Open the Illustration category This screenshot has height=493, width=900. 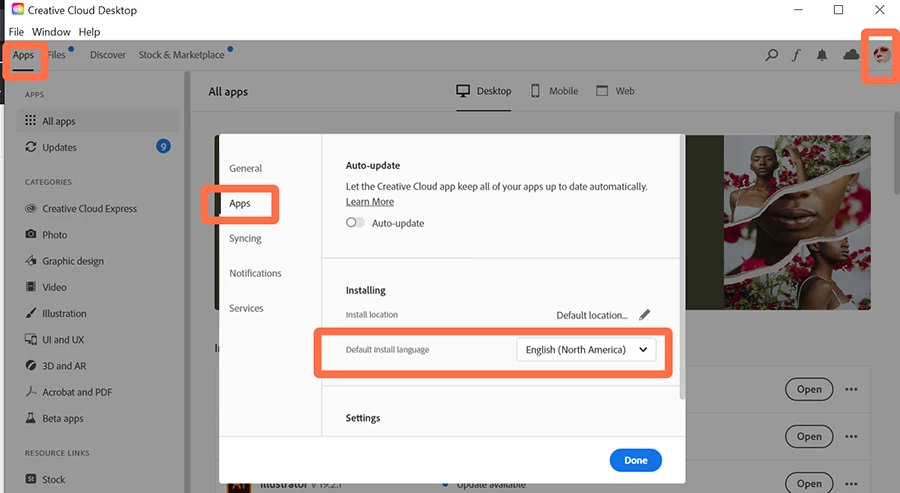[x=56, y=313]
